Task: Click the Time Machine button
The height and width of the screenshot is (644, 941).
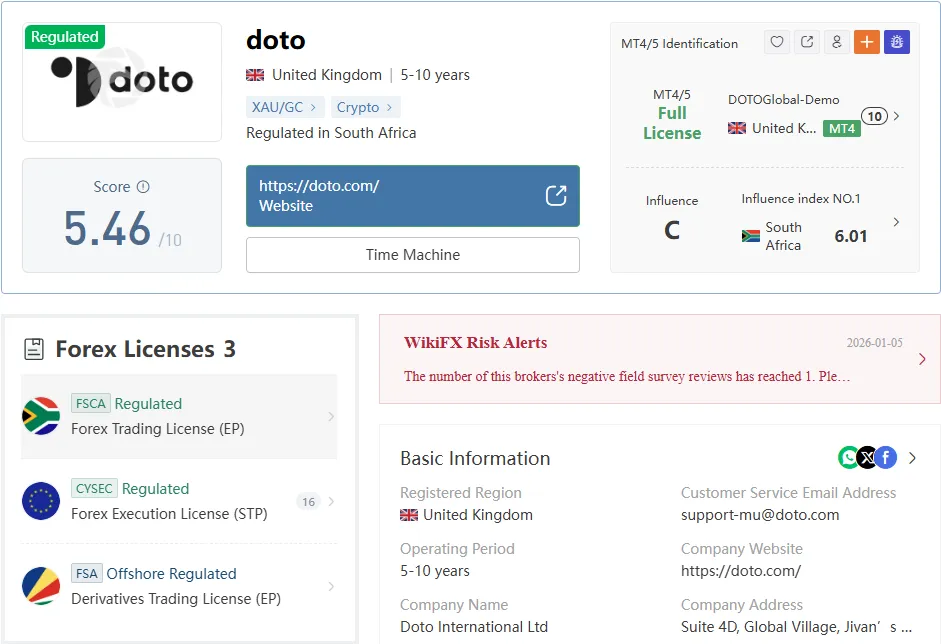Action: pyautogui.click(x=413, y=255)
